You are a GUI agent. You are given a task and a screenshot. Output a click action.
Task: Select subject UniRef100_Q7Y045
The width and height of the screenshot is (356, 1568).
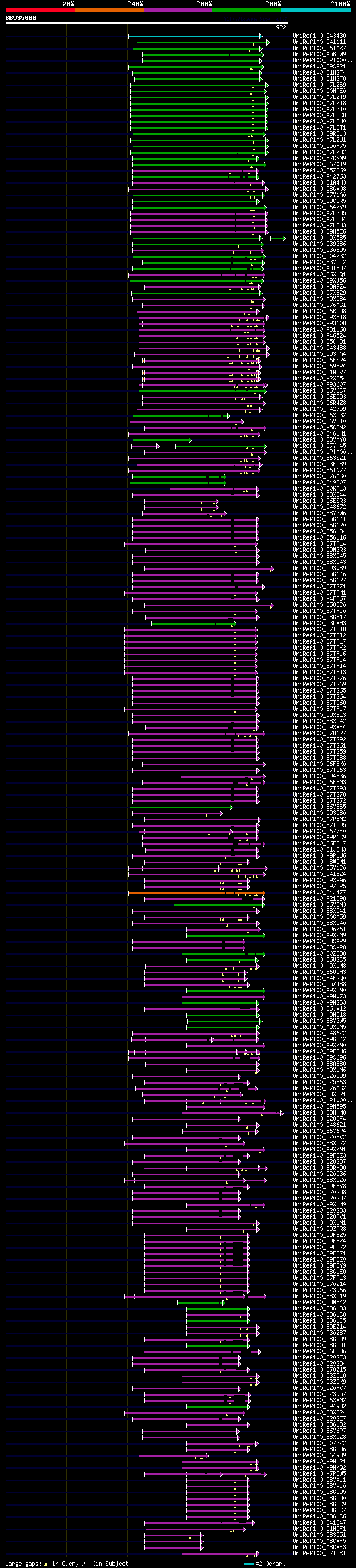[319, 446]
